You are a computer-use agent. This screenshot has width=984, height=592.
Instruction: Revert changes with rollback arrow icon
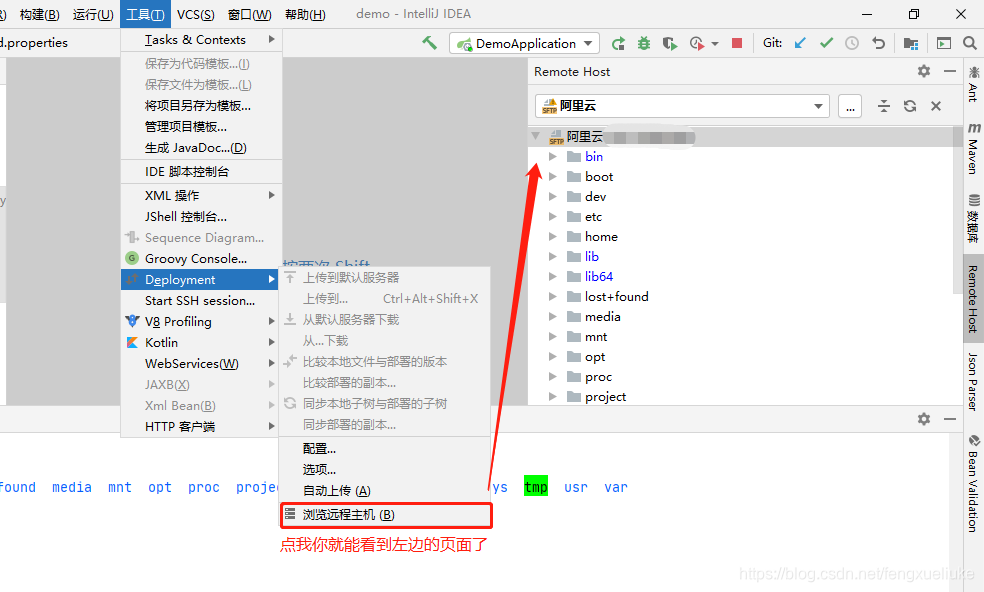(879, 43)
